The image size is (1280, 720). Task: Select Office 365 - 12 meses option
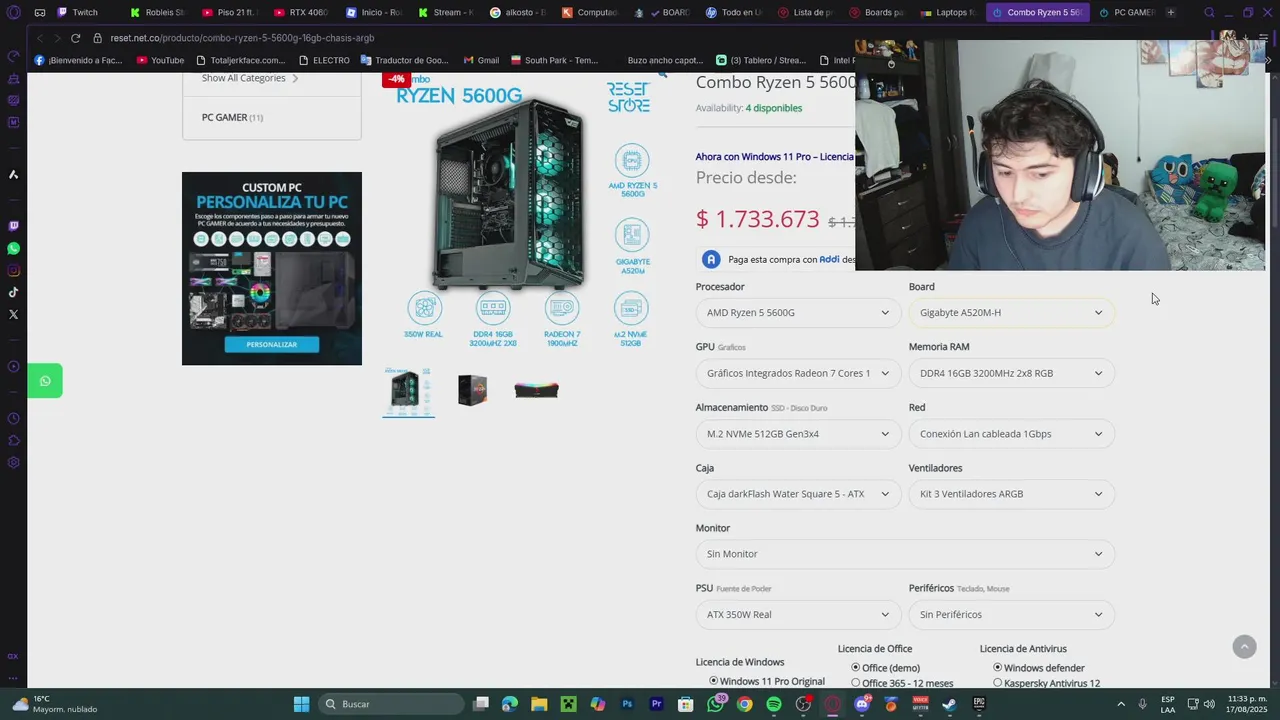pyautogui.click(x=856, y=683)
